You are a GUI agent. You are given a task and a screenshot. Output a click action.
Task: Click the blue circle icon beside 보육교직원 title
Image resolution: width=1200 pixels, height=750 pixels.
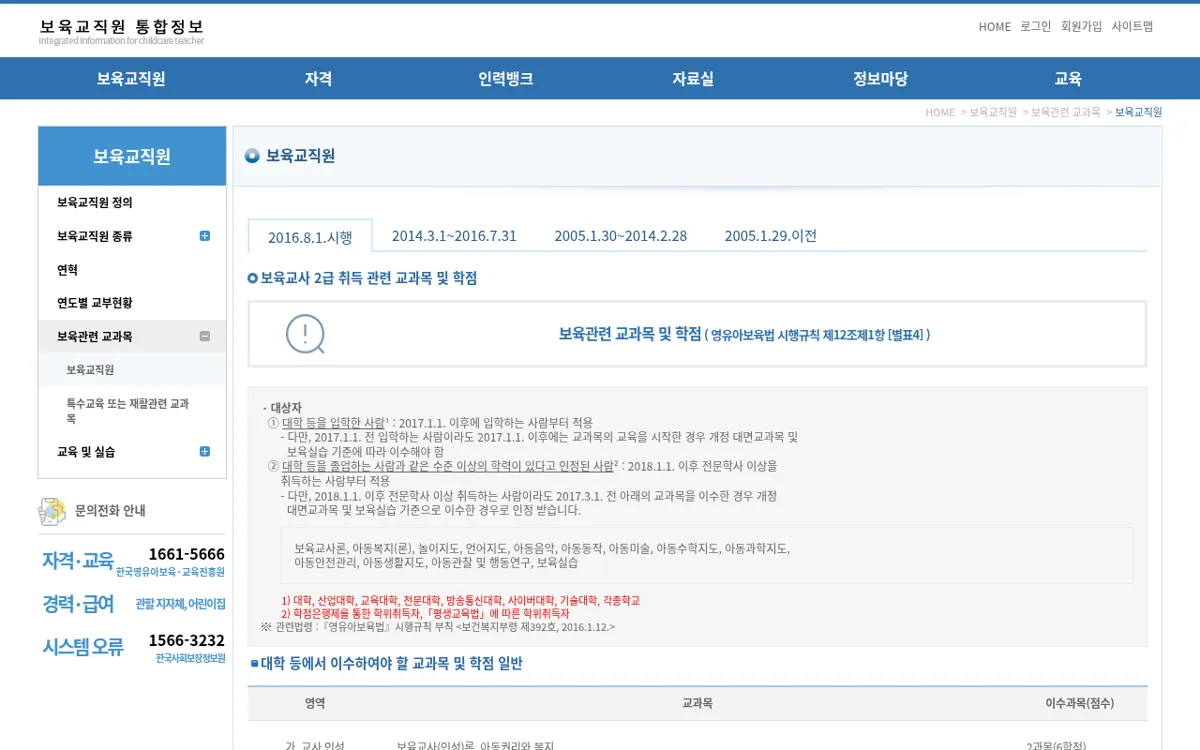pyautogui.click(x=252, y=156)
